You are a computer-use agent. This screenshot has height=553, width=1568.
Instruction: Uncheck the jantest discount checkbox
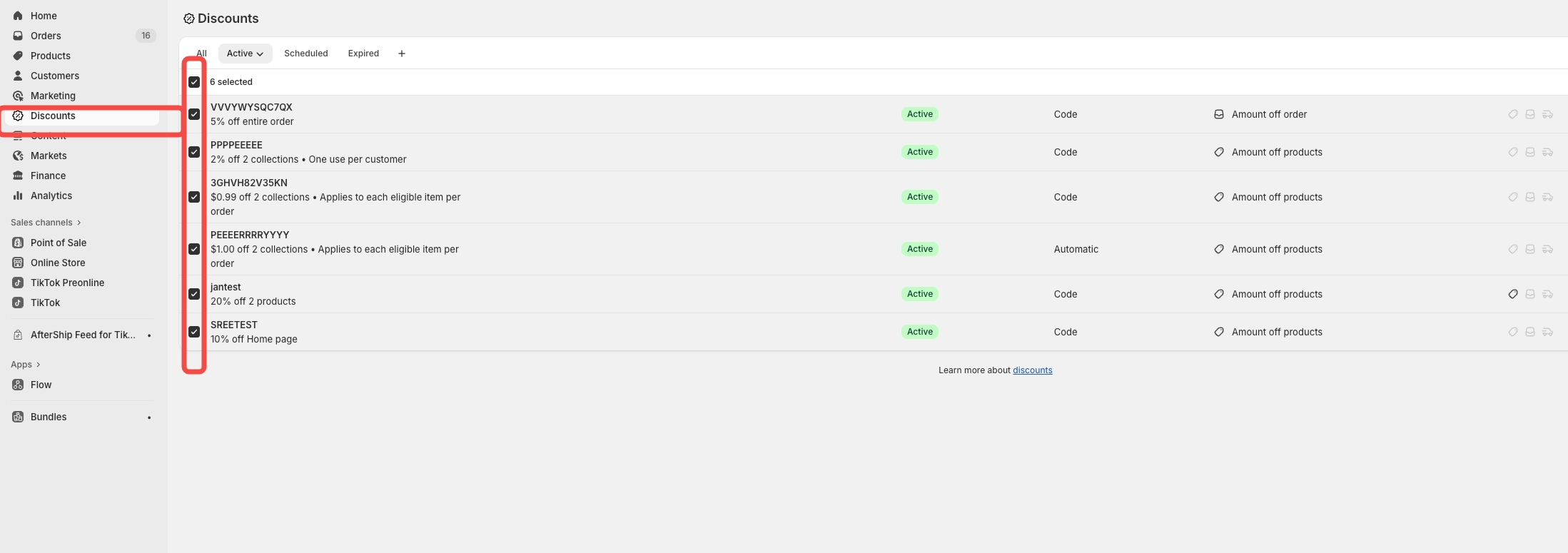pos(194,294)
